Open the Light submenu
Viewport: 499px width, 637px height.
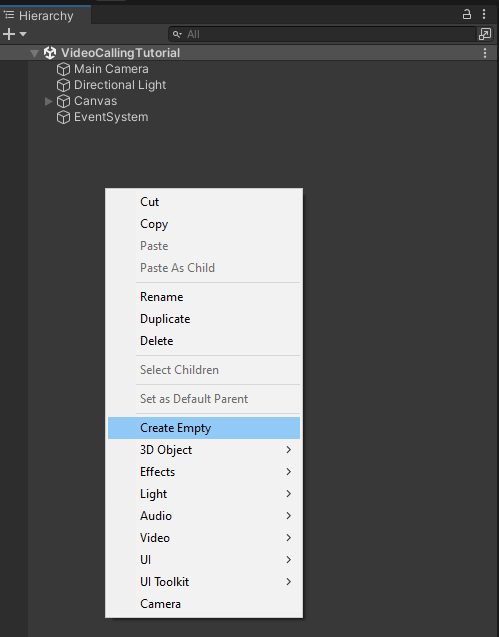(x=204, y=494)
